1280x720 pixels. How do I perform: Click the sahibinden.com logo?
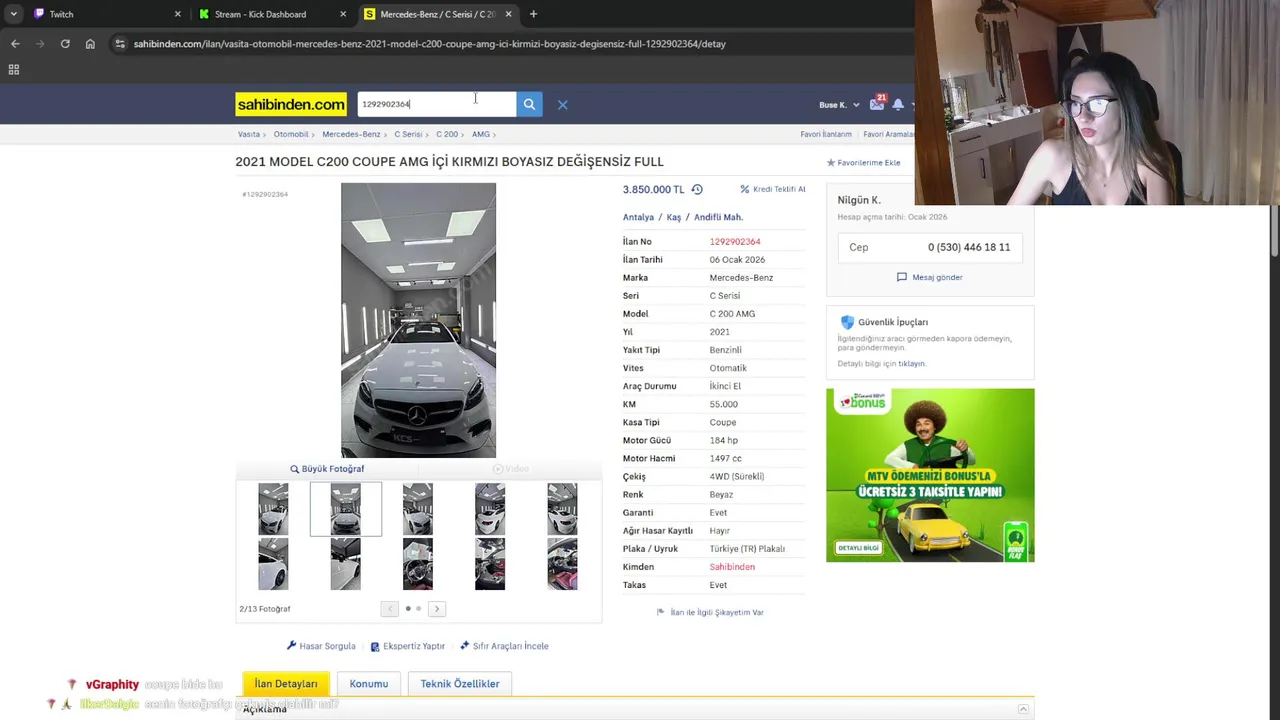(x=291, y=104)
